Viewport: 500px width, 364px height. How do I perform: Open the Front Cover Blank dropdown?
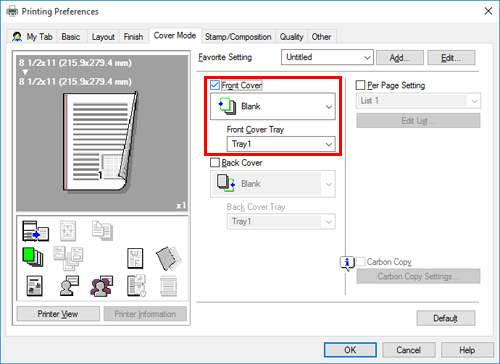(x=273, y=106)
